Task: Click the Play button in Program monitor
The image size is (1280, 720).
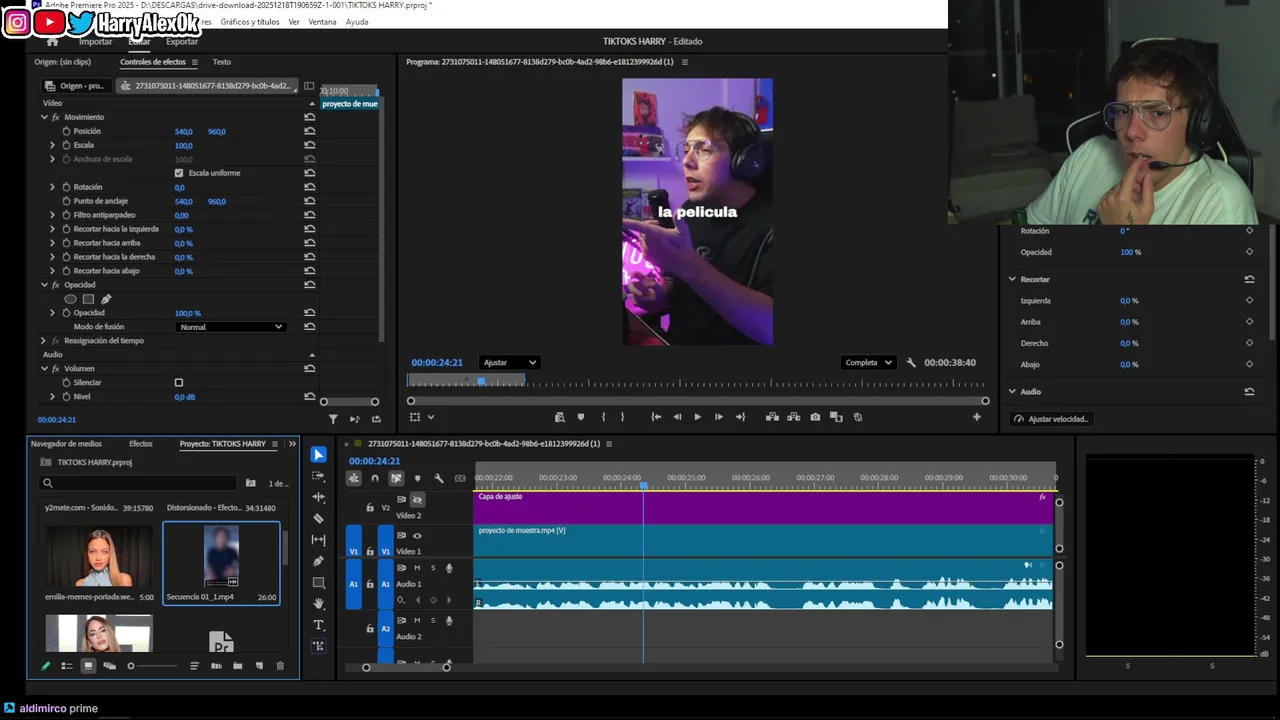Action: point(697,417)
